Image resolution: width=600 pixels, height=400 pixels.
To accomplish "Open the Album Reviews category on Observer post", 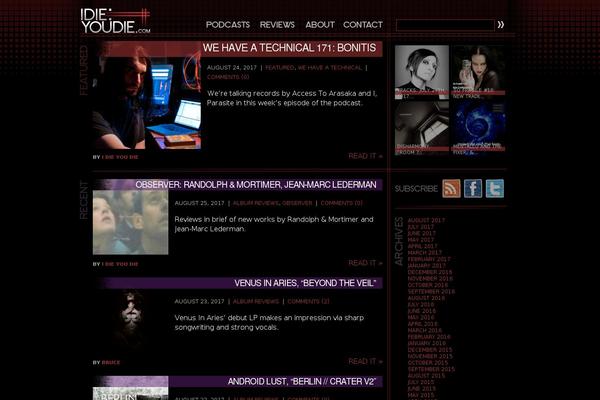I will tap(256, 203).
